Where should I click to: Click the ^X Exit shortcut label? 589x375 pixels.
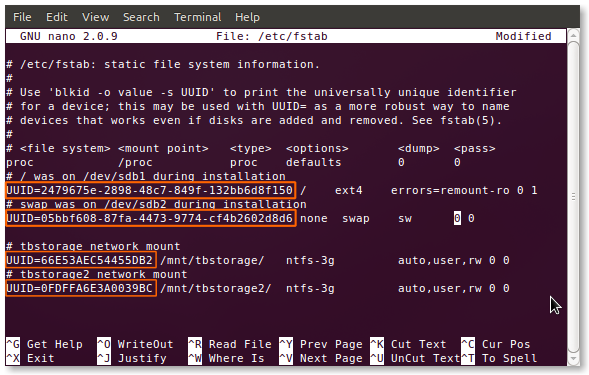coord(30,358)
